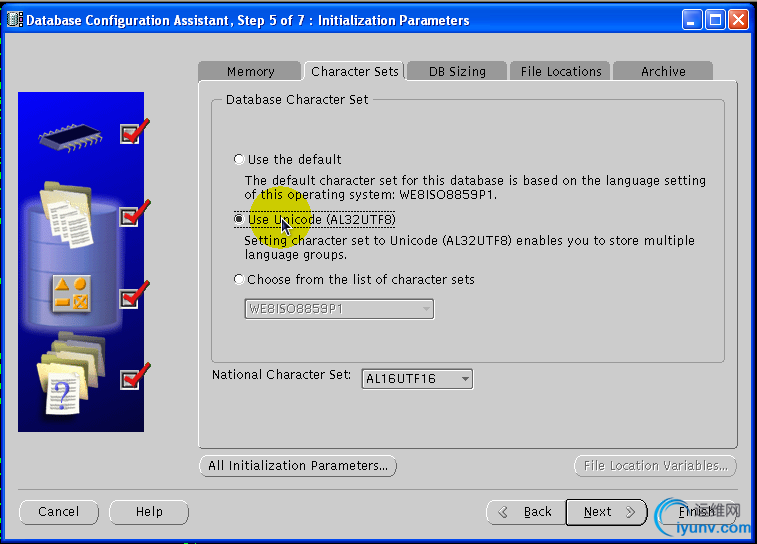Click the checkmark beside the documents icon
Viewport: 757px width, 544px height.
pos(134,214)
